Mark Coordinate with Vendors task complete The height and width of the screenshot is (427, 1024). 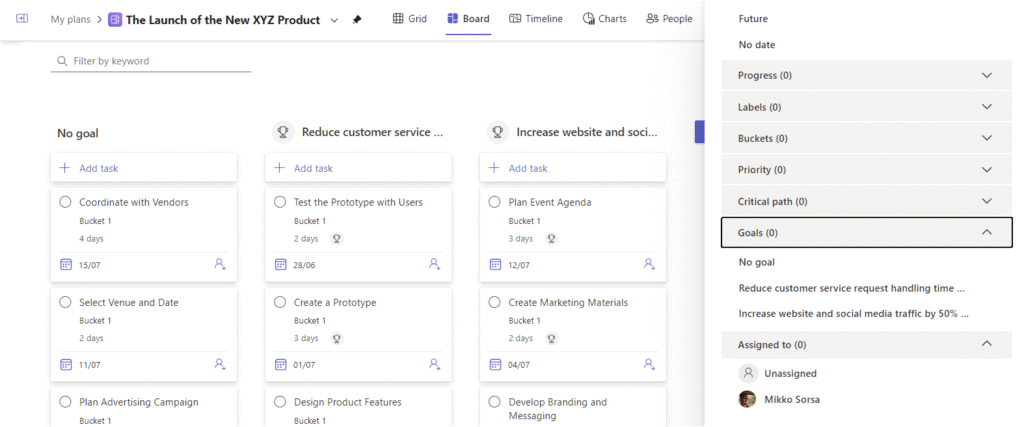pos(65,202)
